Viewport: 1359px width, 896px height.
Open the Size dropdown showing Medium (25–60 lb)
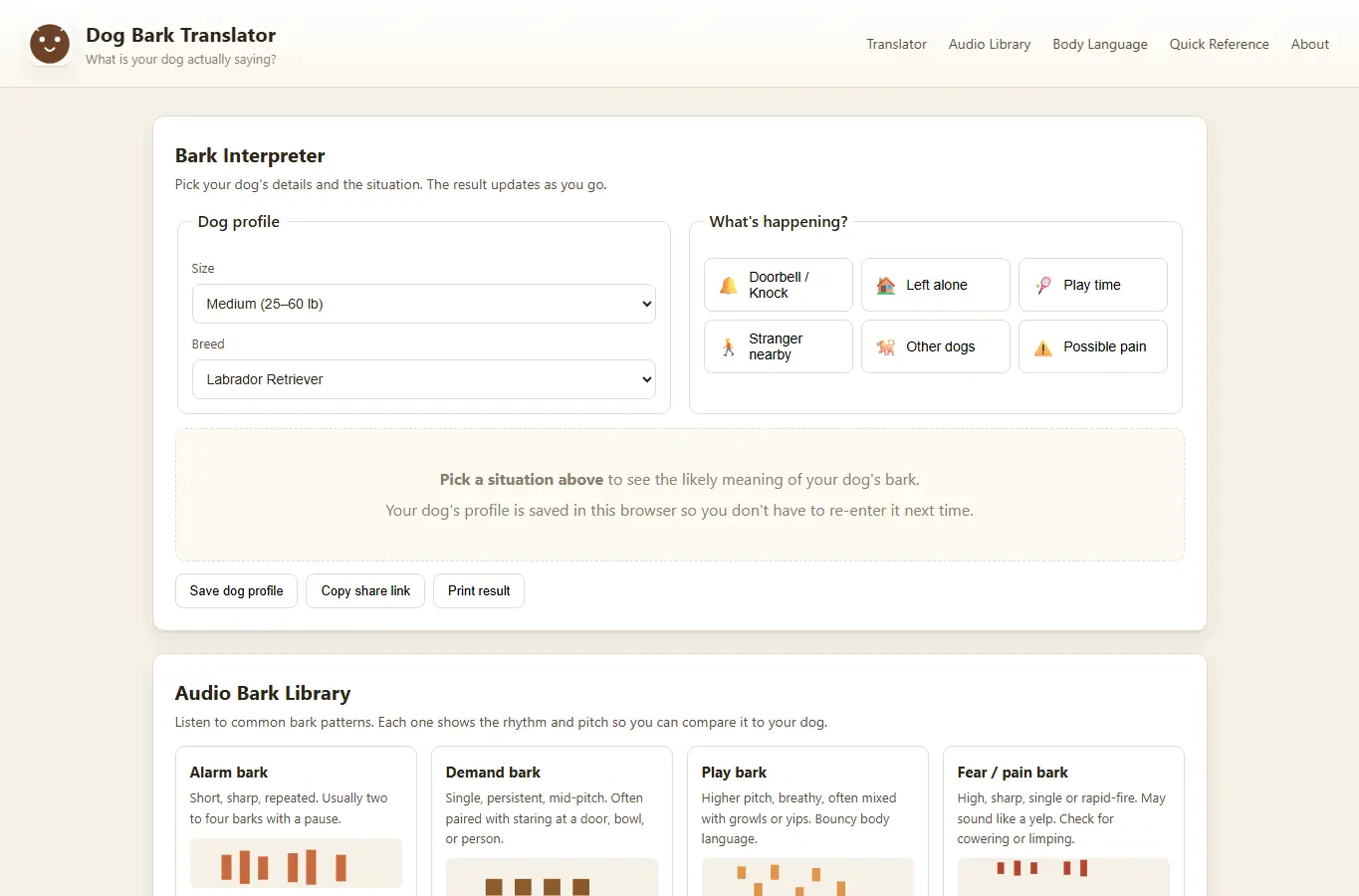click(424, 304)
